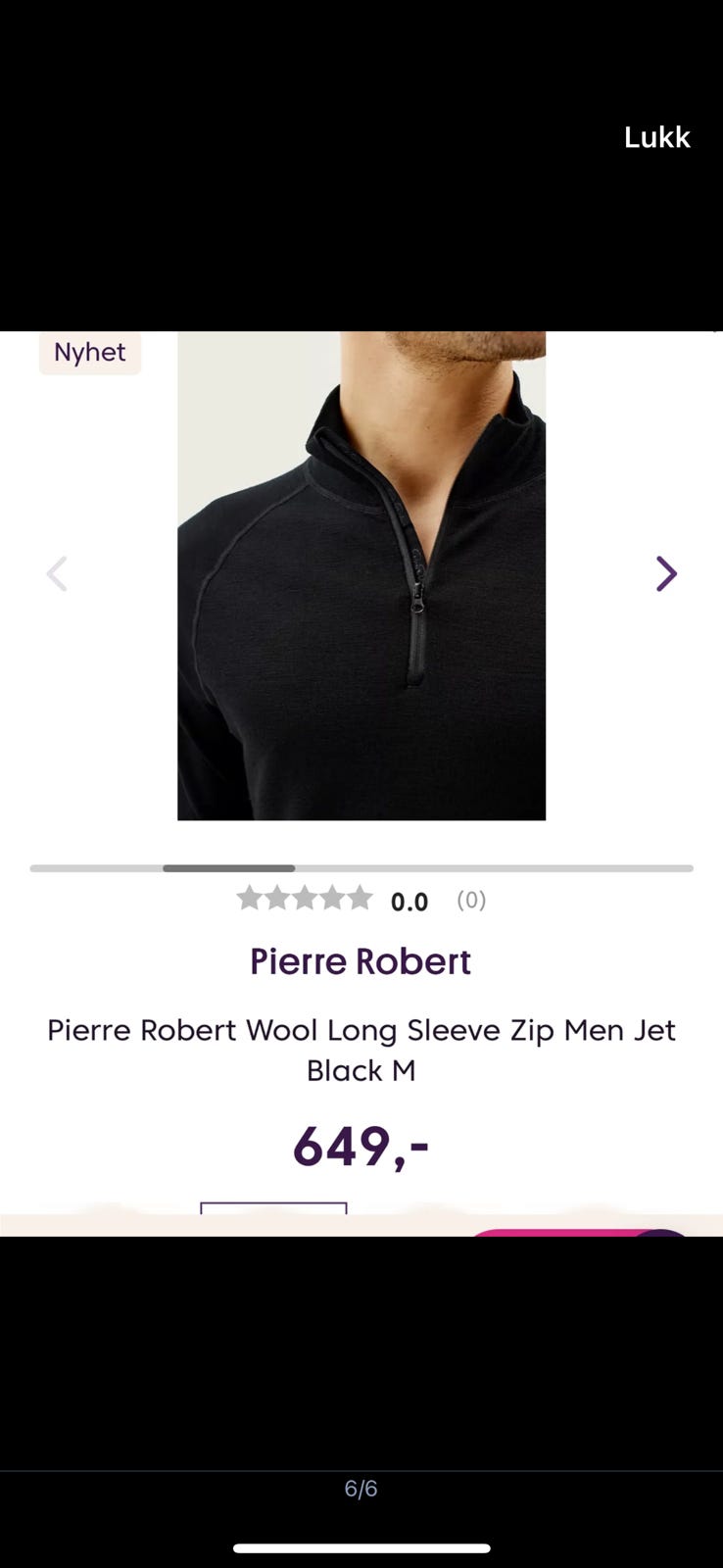Click the third rating star
Screen dimensions: 723x1568
[306, 898]
